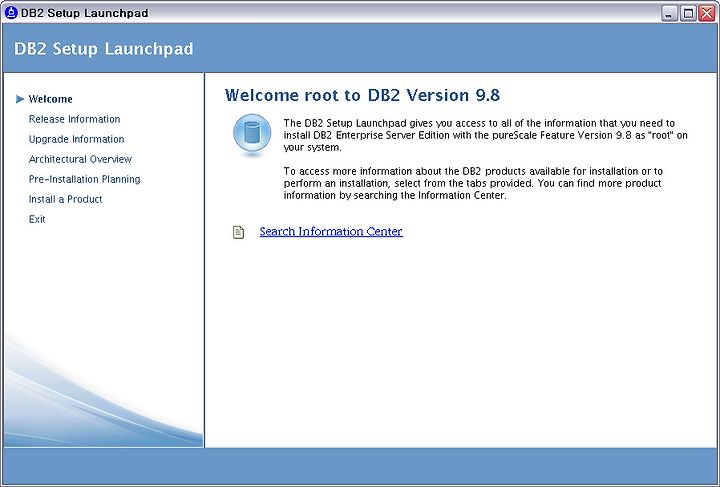720x487 pixels.
Task: Go to Architectural Overview
Action: point(80,159)
